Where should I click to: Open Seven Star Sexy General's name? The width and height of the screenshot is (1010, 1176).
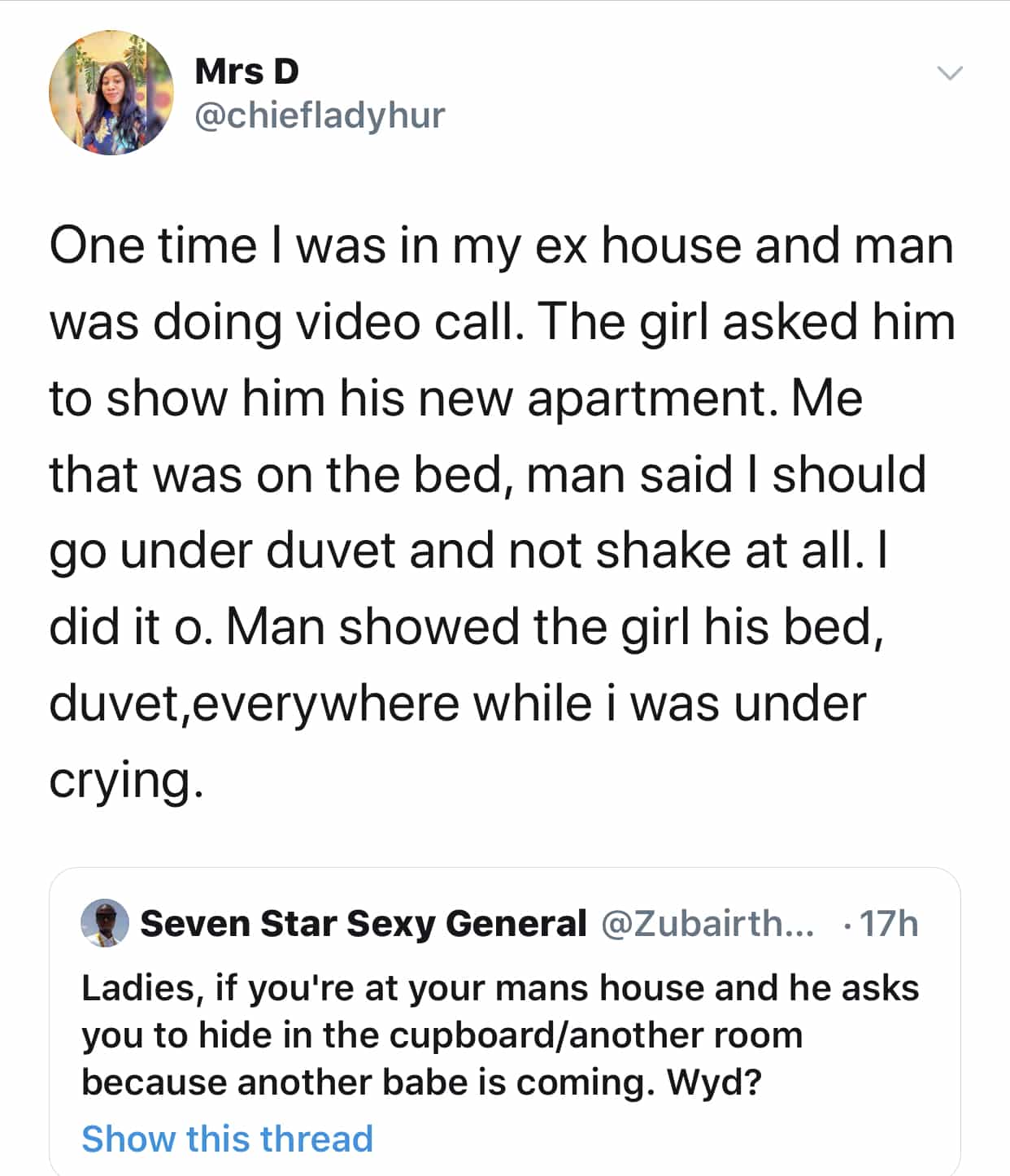pos(363,924)
